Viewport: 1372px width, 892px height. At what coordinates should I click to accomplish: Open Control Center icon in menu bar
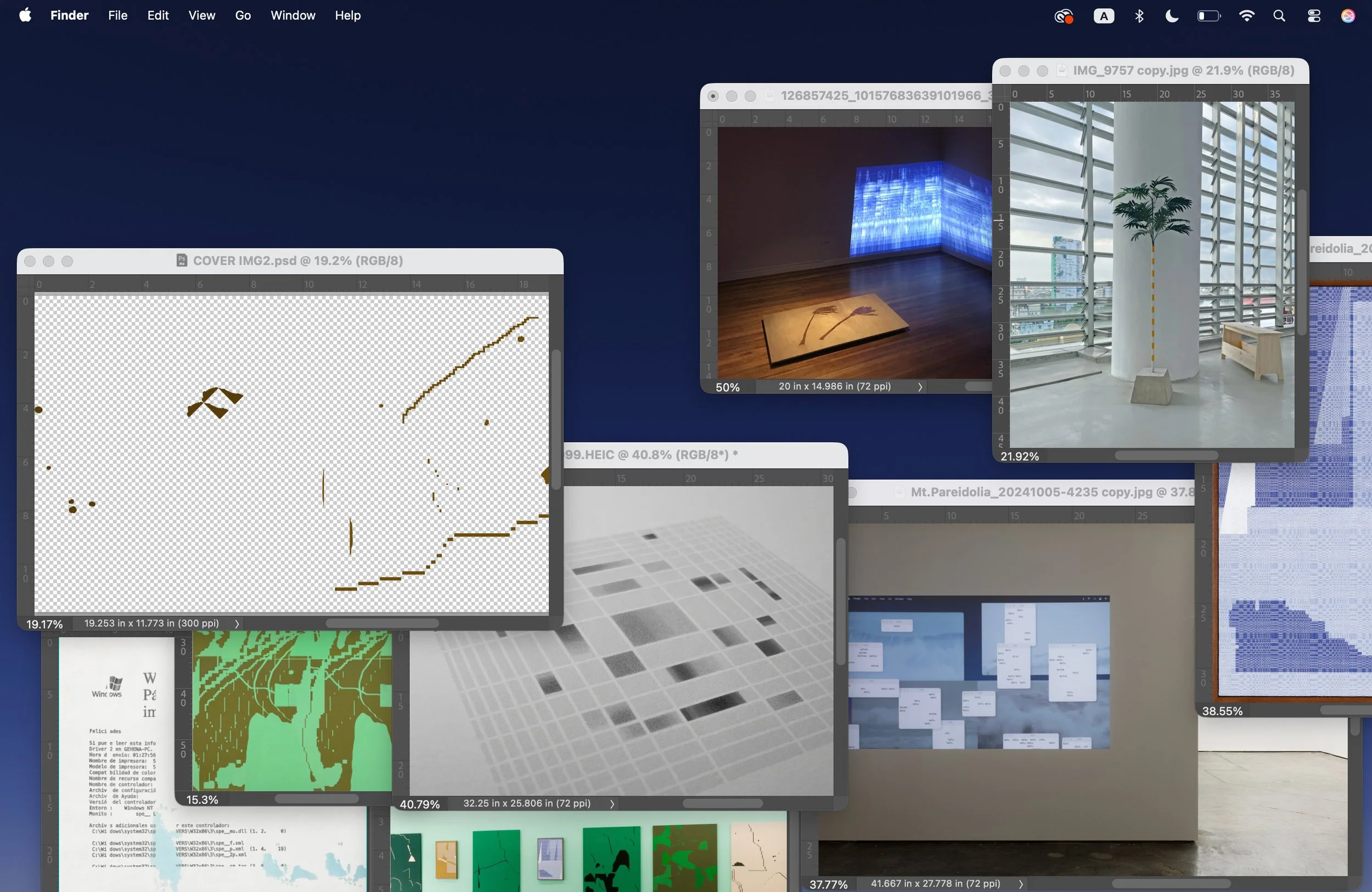[x=1314, y=16]
